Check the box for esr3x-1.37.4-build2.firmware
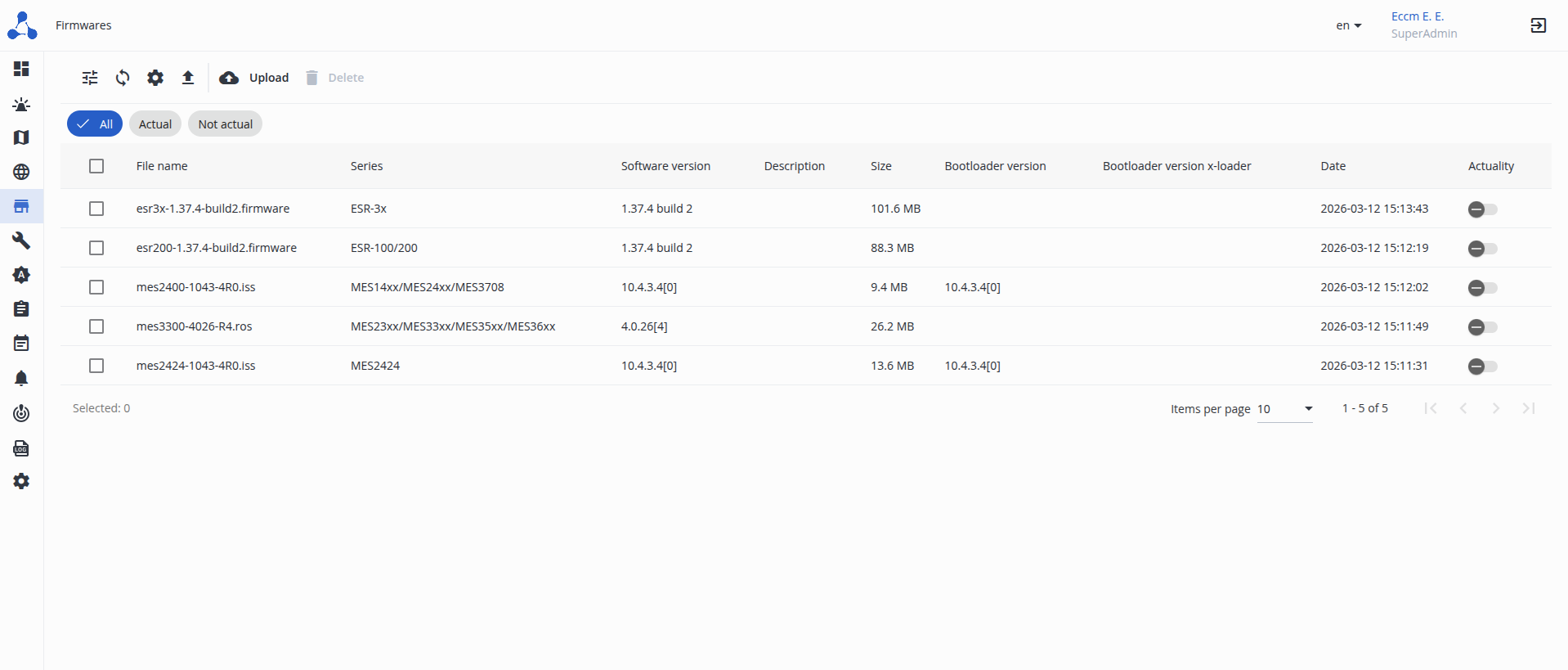Viewport: 1568px width, 670px height. [x=96, y=209]
